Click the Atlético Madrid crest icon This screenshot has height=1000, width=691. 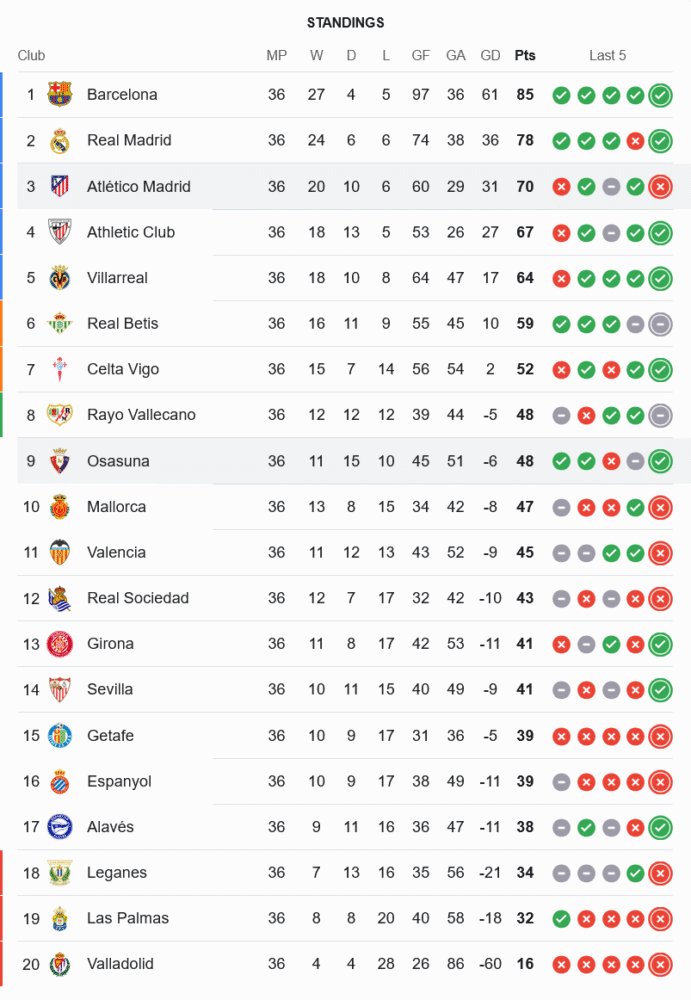60,186
